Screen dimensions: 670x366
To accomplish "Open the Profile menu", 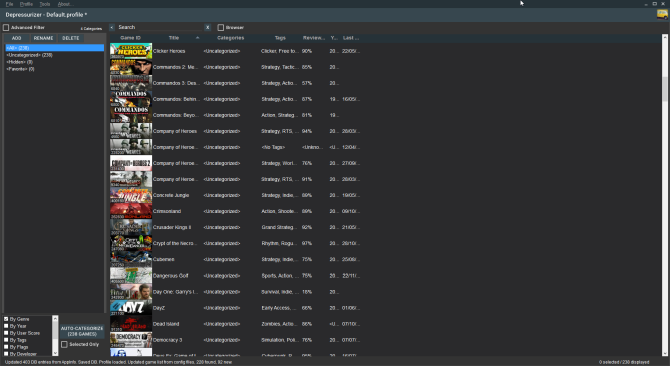I will [x=26, y=4].
